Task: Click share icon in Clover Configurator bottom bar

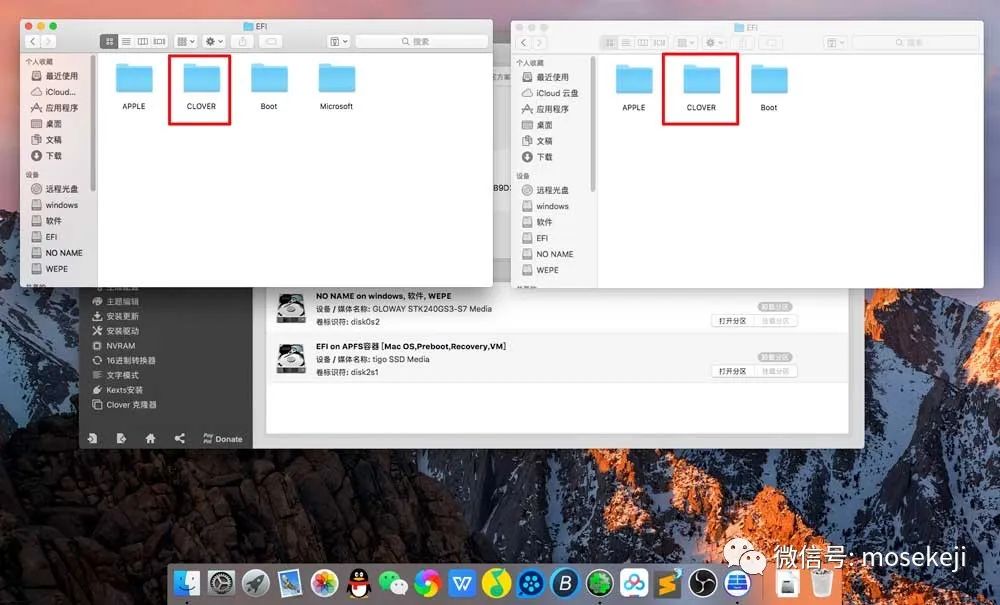Action: tap(180, 439)
